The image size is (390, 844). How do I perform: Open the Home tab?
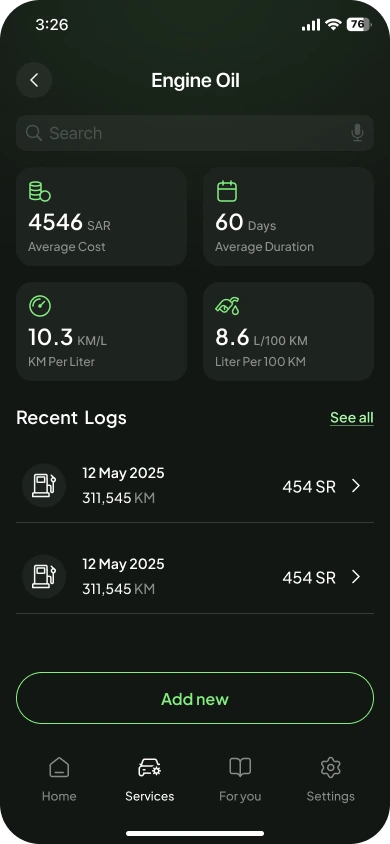coord(59,779)
